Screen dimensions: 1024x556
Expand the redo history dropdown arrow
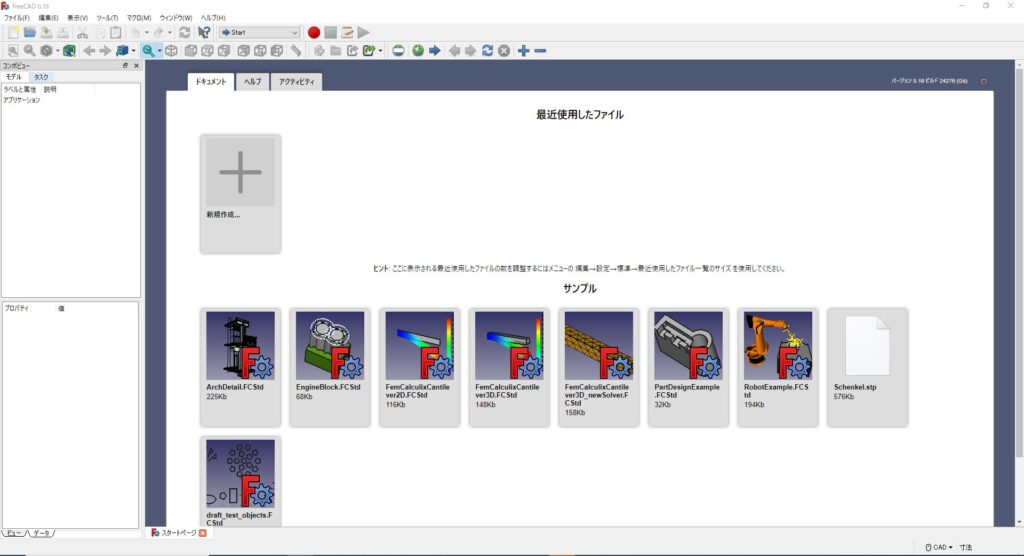[170, 33]
